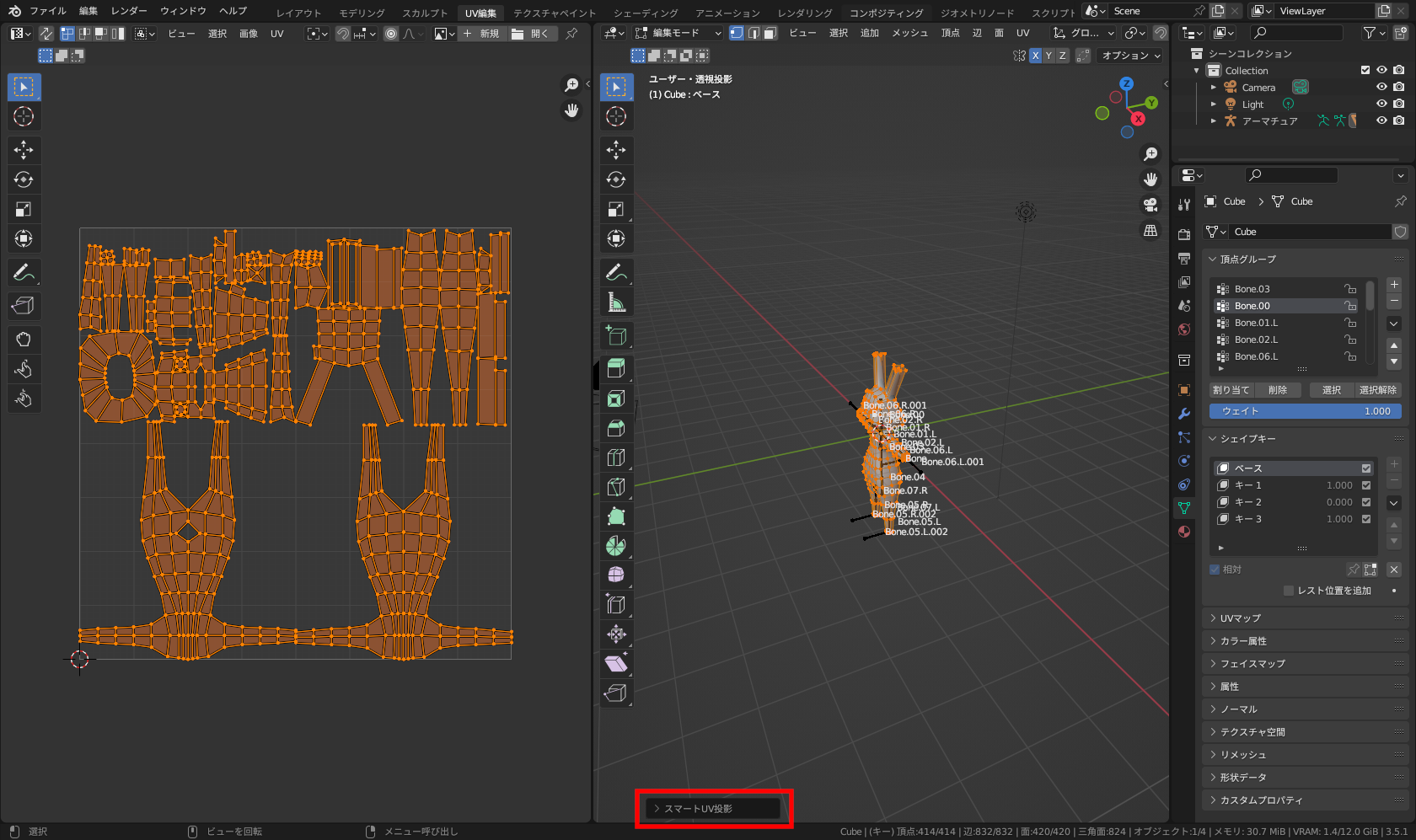This screenshot has width=1416, height=840.
Task: Toggle the Collection enable checkbox
Action: [1365, 70]
